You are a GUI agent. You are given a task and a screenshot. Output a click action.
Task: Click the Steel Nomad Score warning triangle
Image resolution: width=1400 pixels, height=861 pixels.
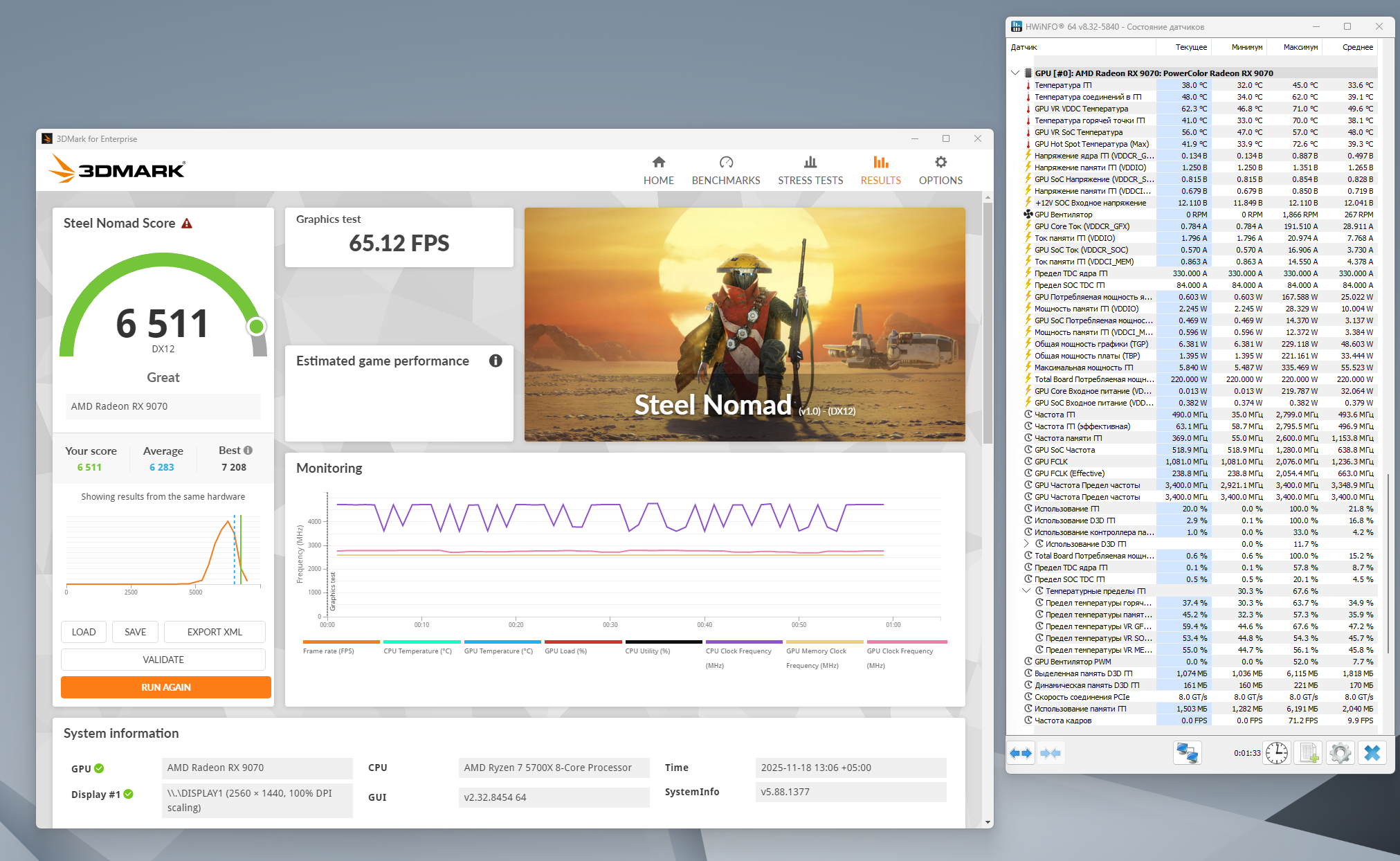(187, 224)
